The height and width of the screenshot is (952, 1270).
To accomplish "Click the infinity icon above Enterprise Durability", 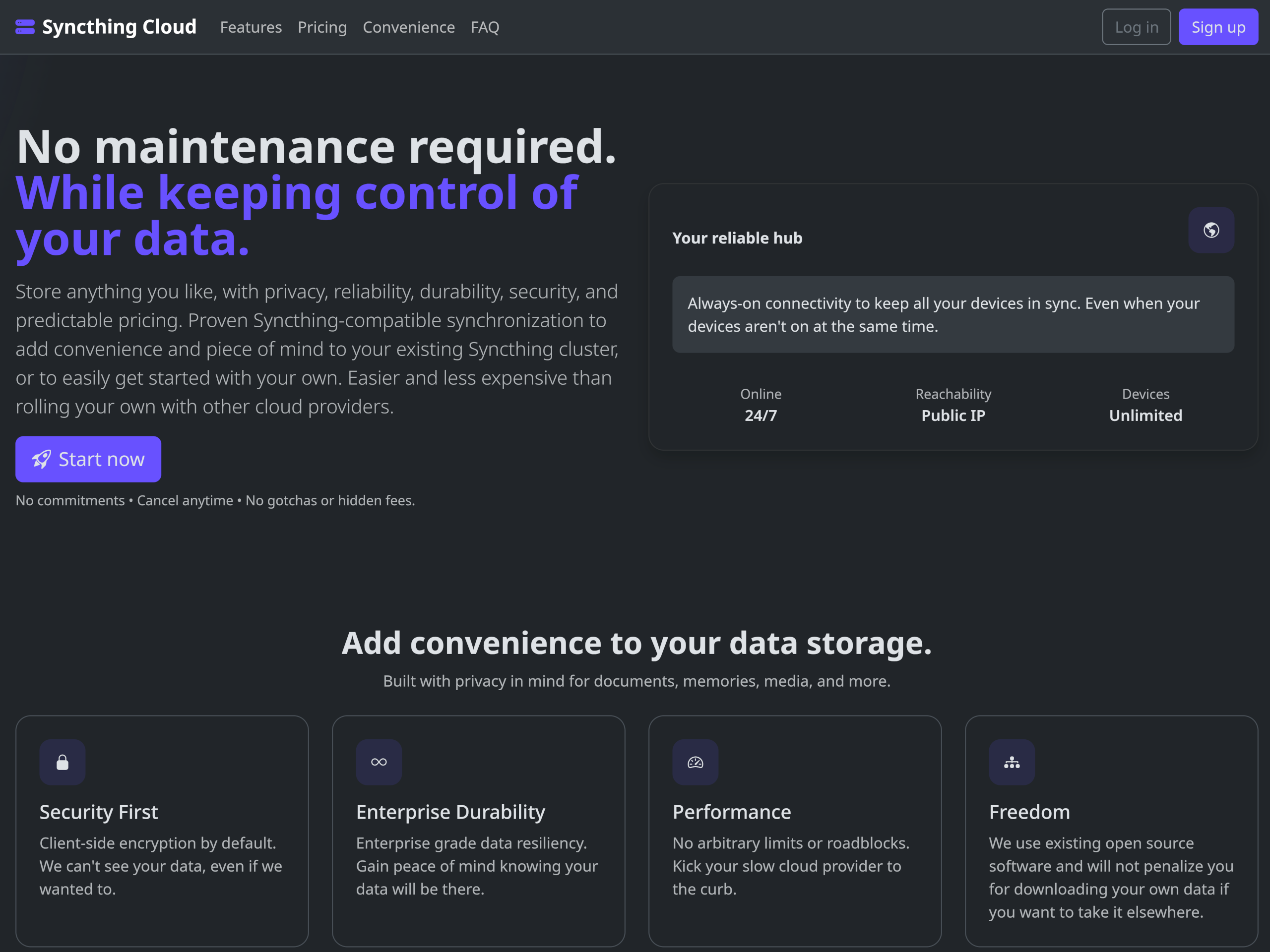I will [x=379, y=762].
